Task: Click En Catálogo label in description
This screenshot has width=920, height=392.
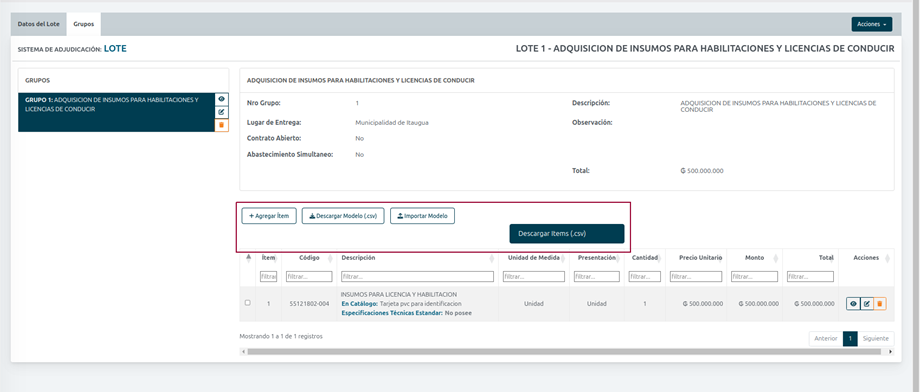Action: click(x=359, y=303)
